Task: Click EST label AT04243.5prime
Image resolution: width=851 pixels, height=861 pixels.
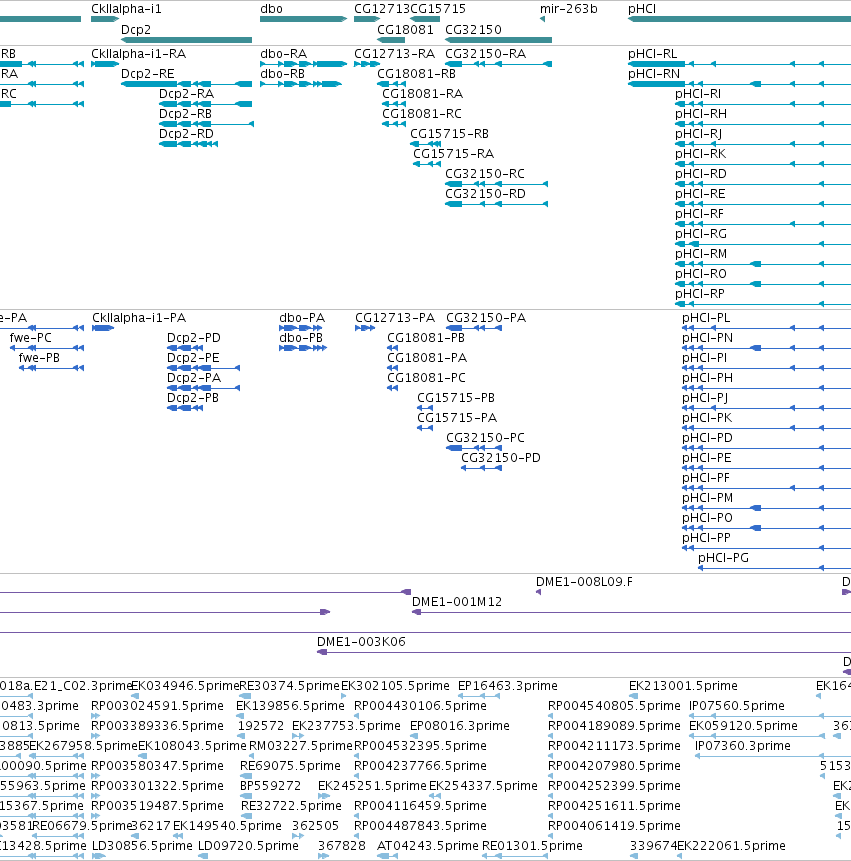Action: pyautogui.click(x=428, y=846)
